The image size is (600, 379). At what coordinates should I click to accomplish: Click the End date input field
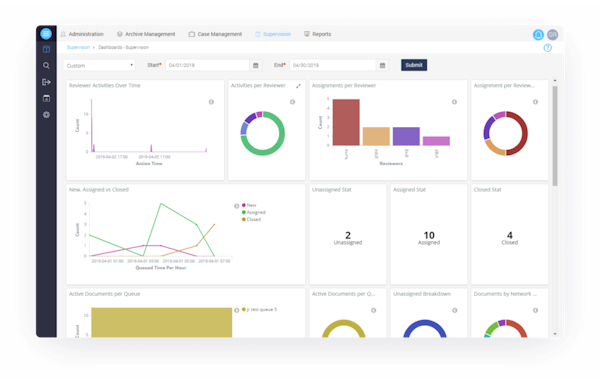coord(333,65)
